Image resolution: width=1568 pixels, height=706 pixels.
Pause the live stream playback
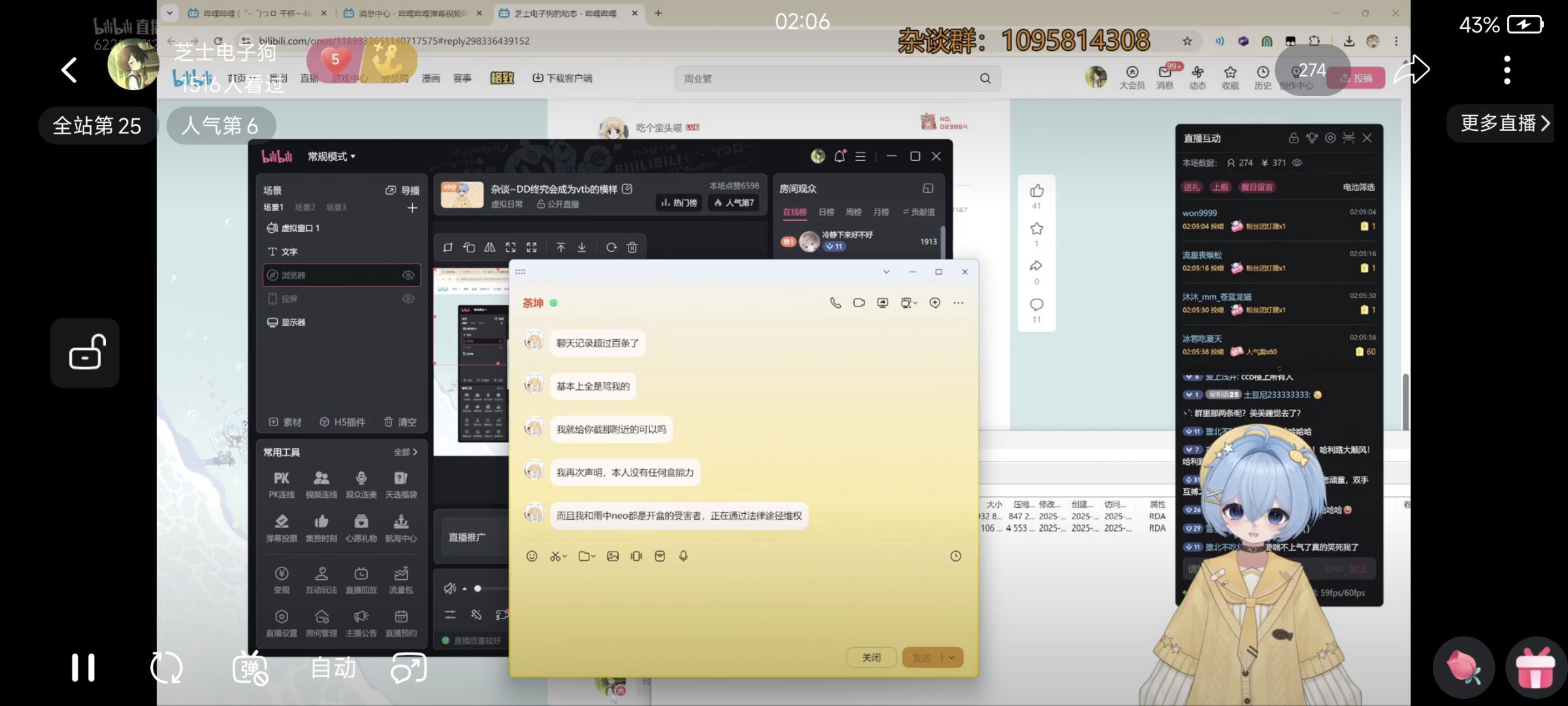[x=83, y=667]
